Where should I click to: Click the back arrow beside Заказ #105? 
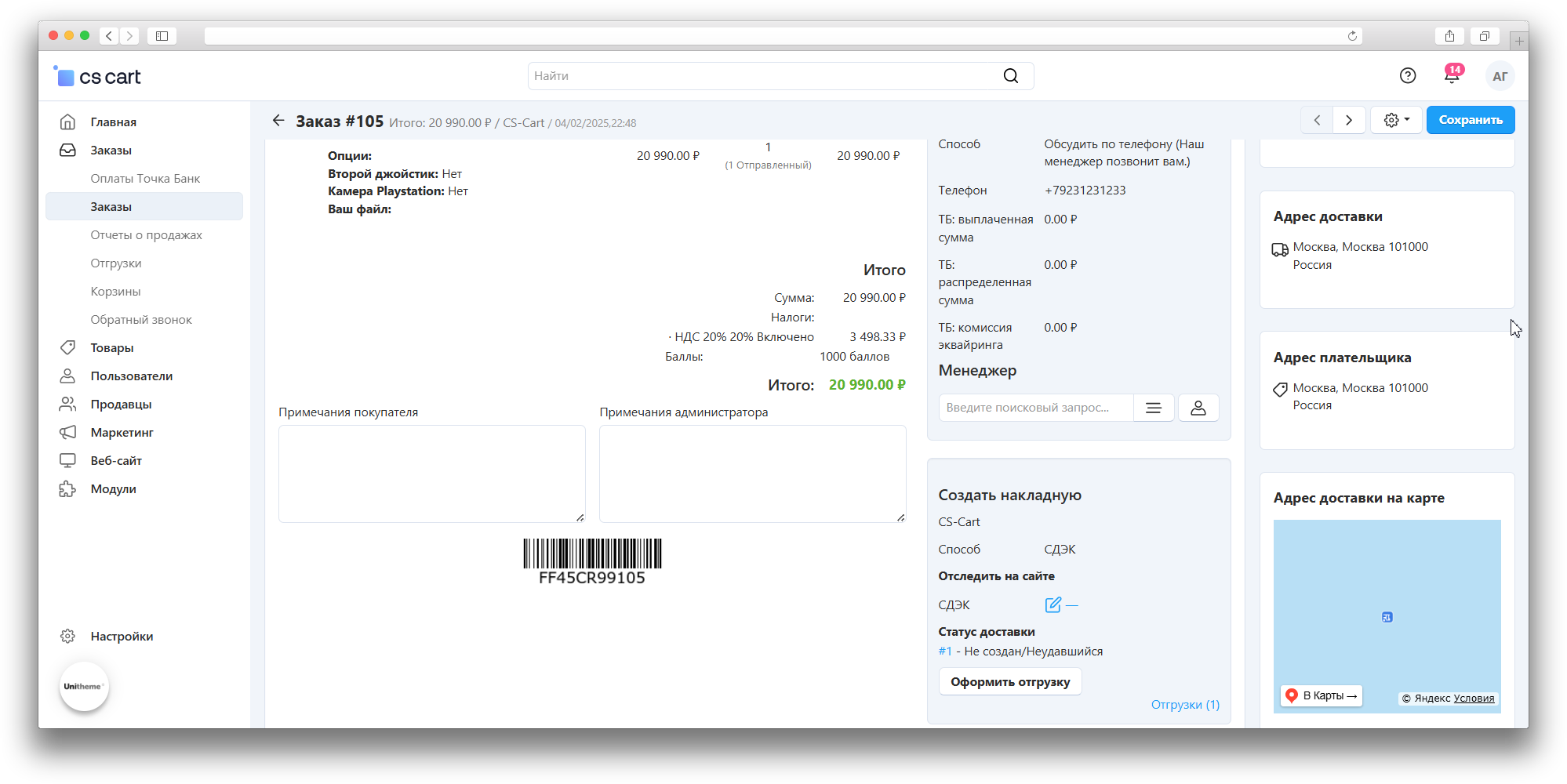point(278,121)
